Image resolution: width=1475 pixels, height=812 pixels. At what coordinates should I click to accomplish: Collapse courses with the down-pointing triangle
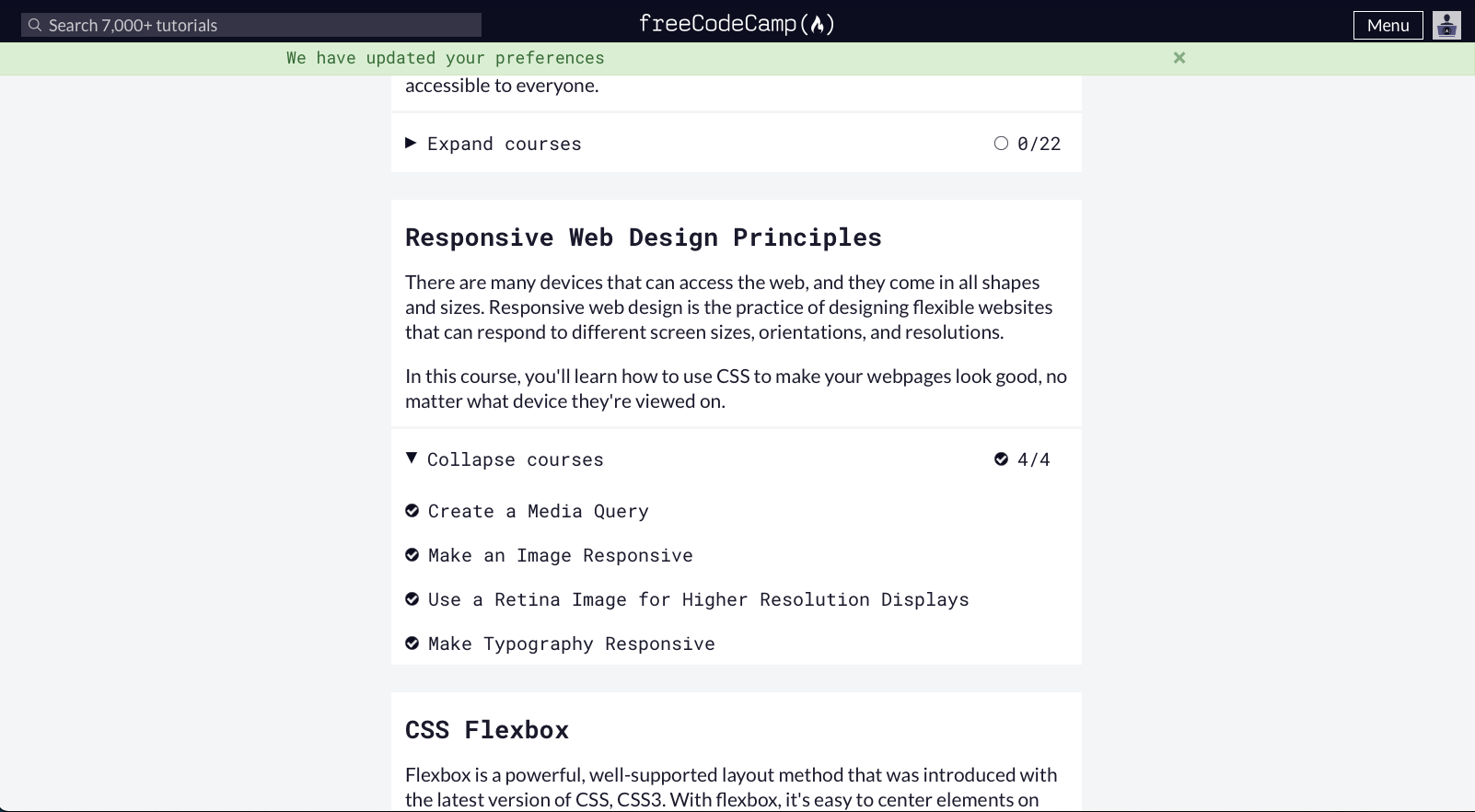tap(412, 458)
